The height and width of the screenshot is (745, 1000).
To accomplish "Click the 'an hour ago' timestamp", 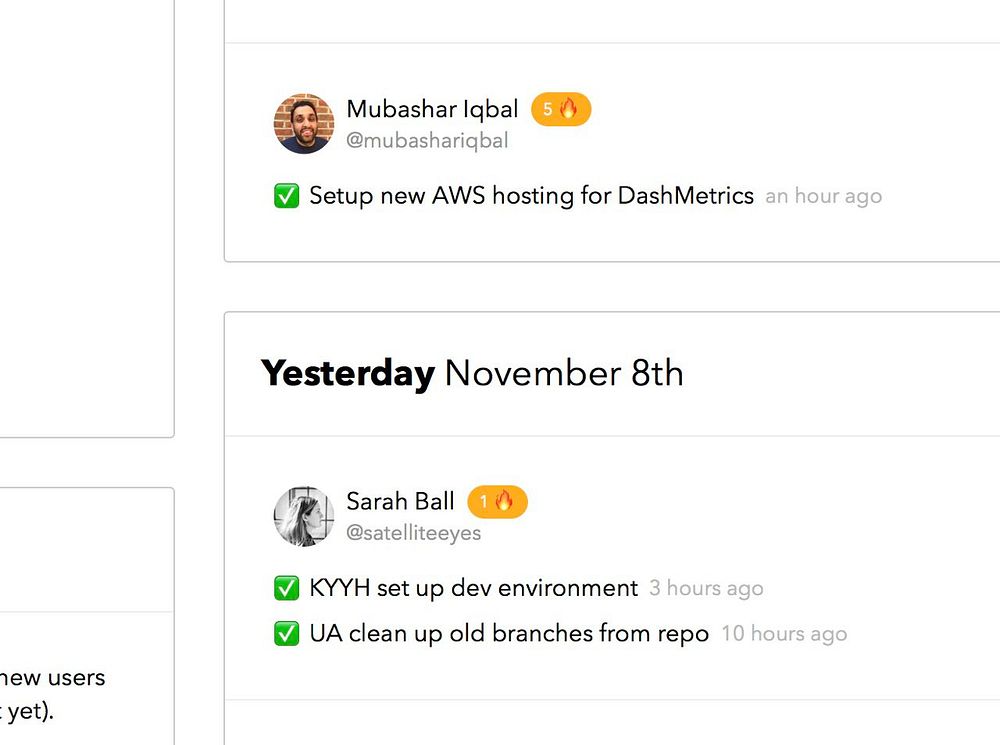I will [823, 197].
